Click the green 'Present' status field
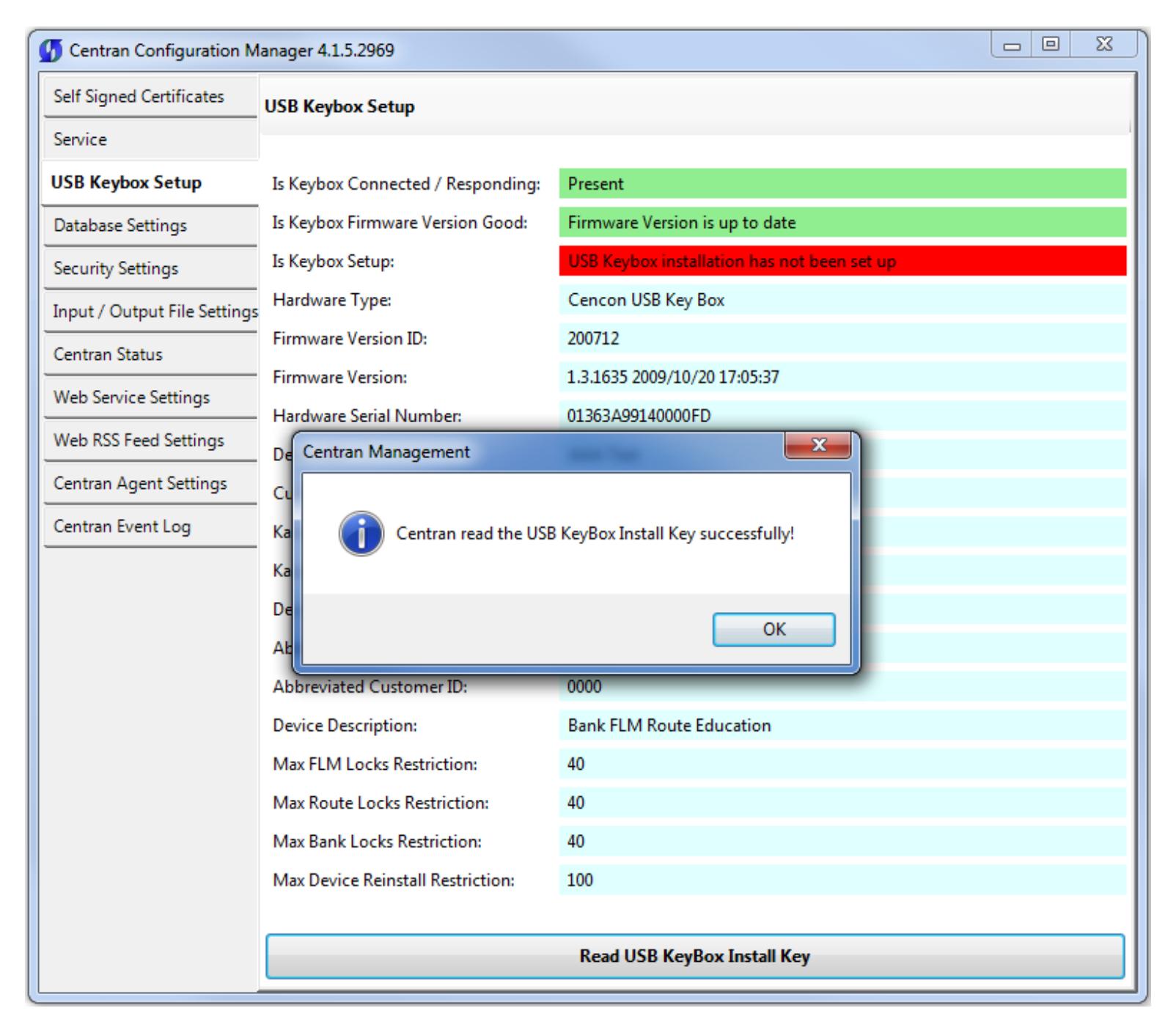This screenshot has width=1176, height=1030. point(842,184)
